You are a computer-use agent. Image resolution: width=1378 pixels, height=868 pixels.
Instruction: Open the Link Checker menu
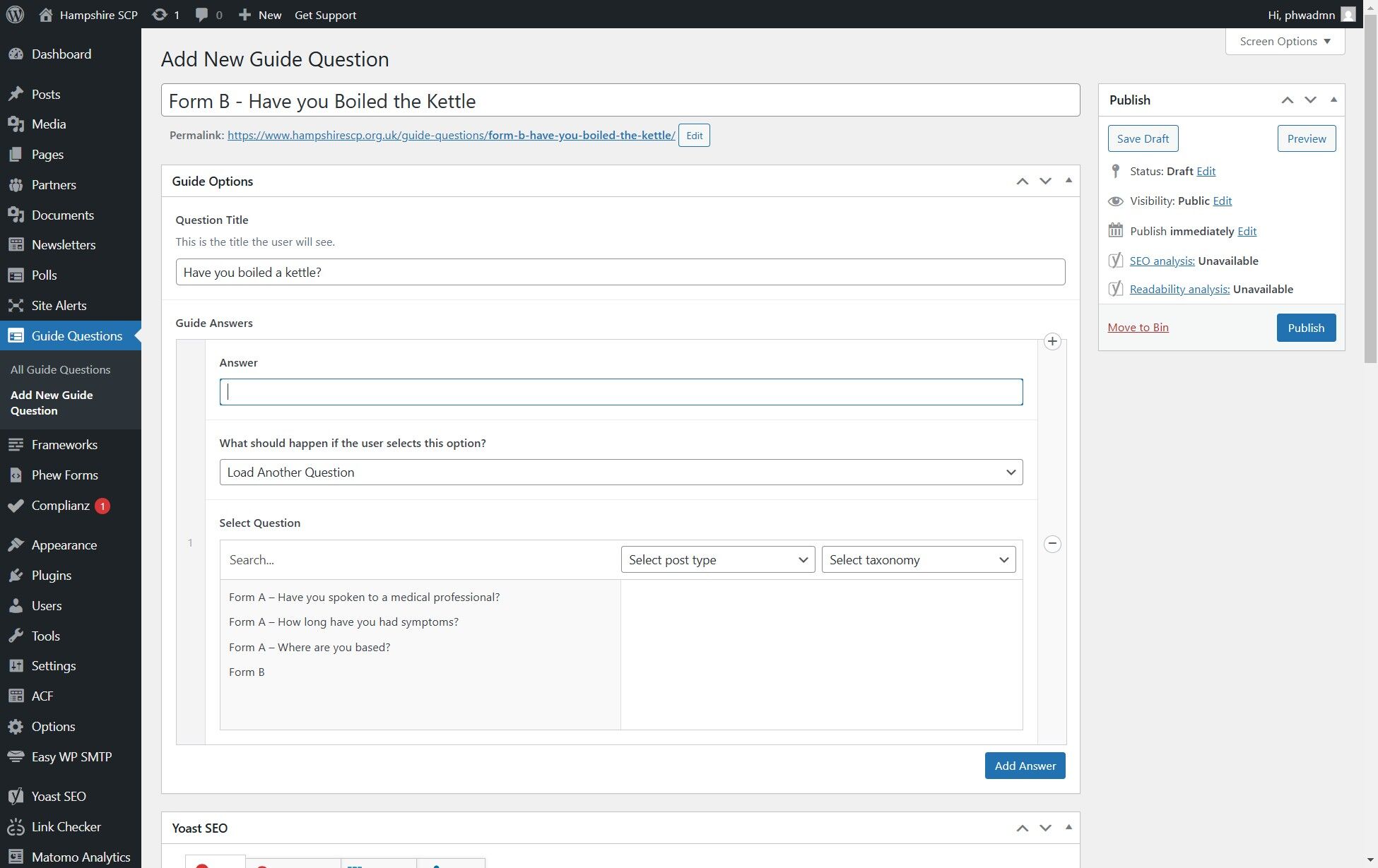click(66, 826)
